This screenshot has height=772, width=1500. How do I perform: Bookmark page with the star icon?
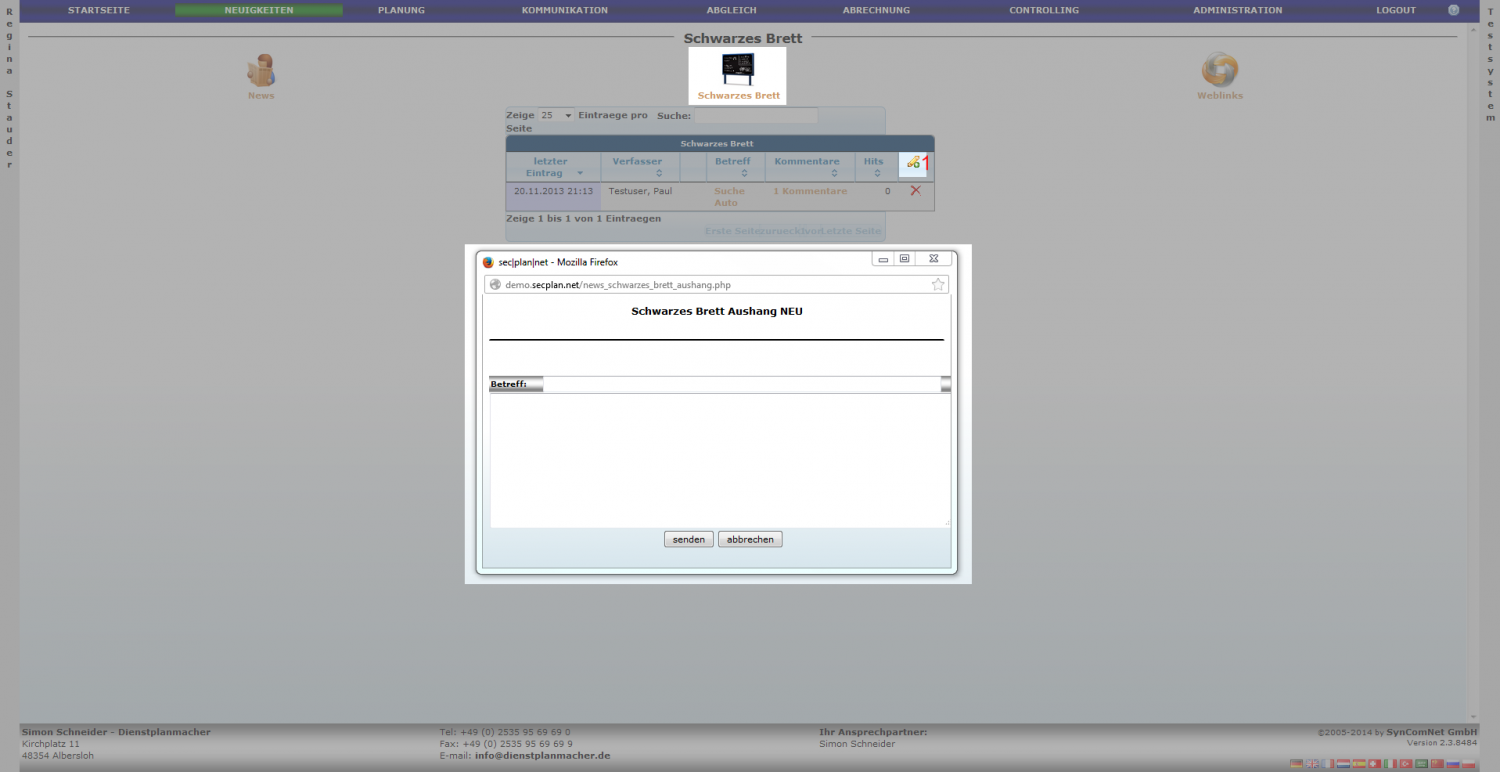pyautogui.click(x=938, y=285)
